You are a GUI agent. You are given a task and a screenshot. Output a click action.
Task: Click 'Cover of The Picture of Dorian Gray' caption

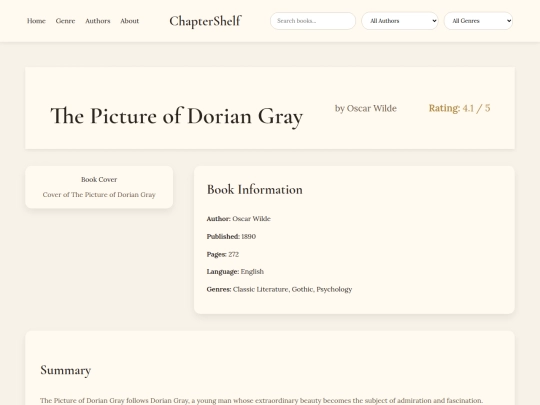[x=99, y=195]
